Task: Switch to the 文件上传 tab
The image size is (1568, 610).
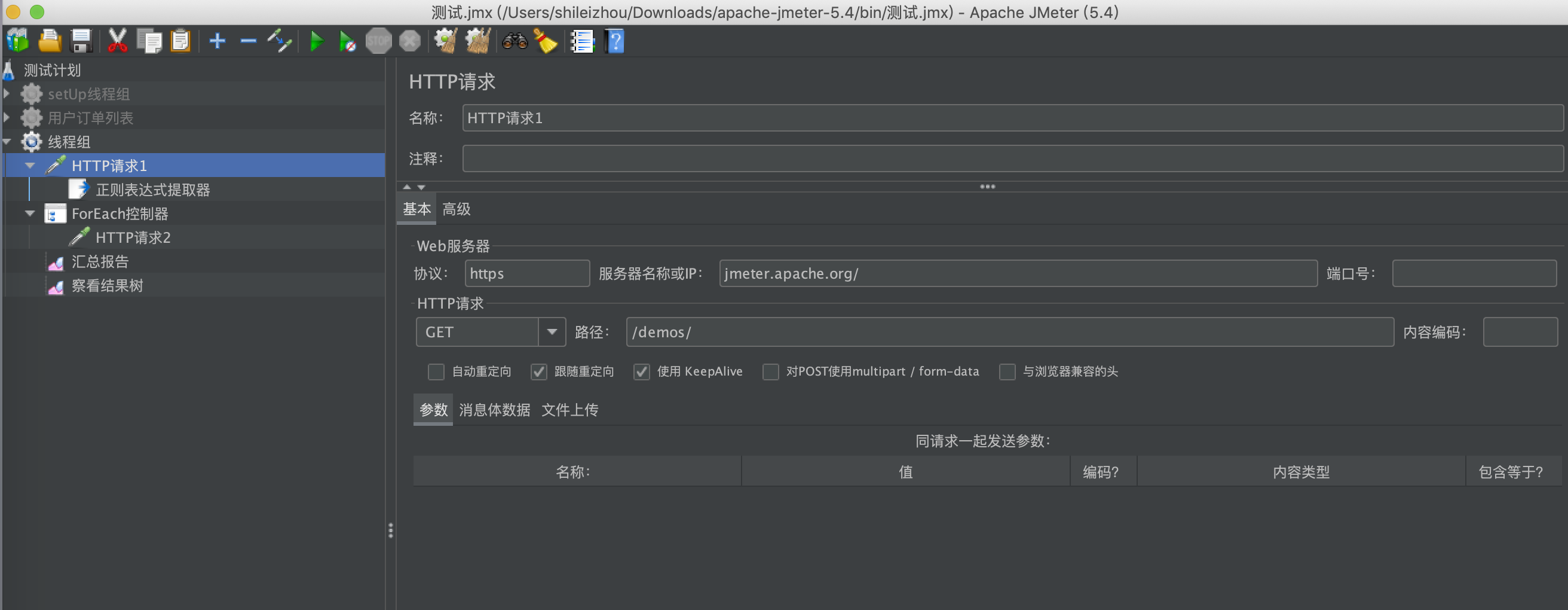Action: (x=569, y=410)
